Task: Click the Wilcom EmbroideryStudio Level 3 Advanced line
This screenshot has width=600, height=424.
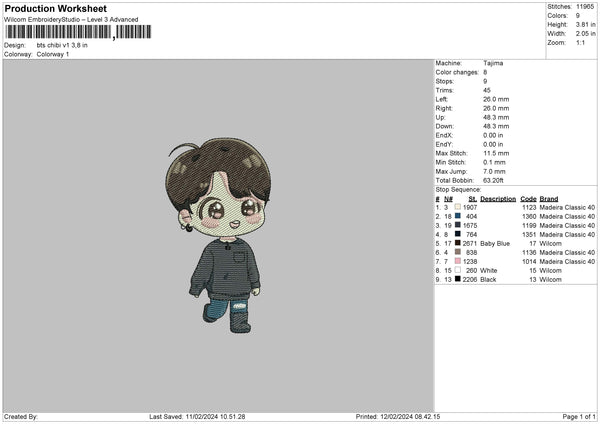Action: click(x=71, y=20)
